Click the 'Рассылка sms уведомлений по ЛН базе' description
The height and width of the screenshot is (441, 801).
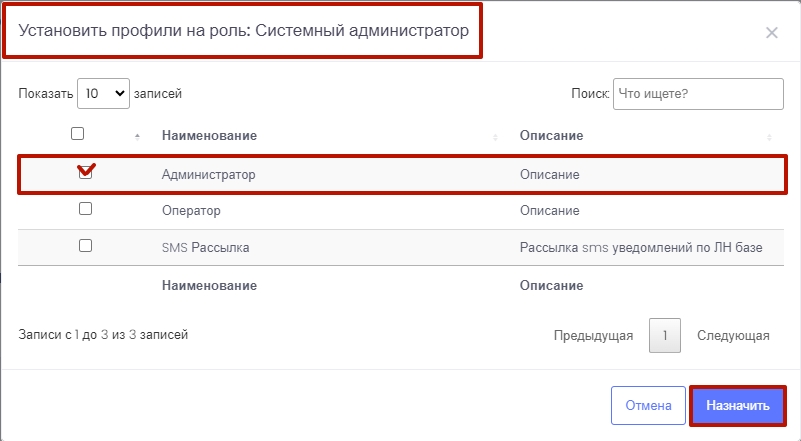[641, 247]
